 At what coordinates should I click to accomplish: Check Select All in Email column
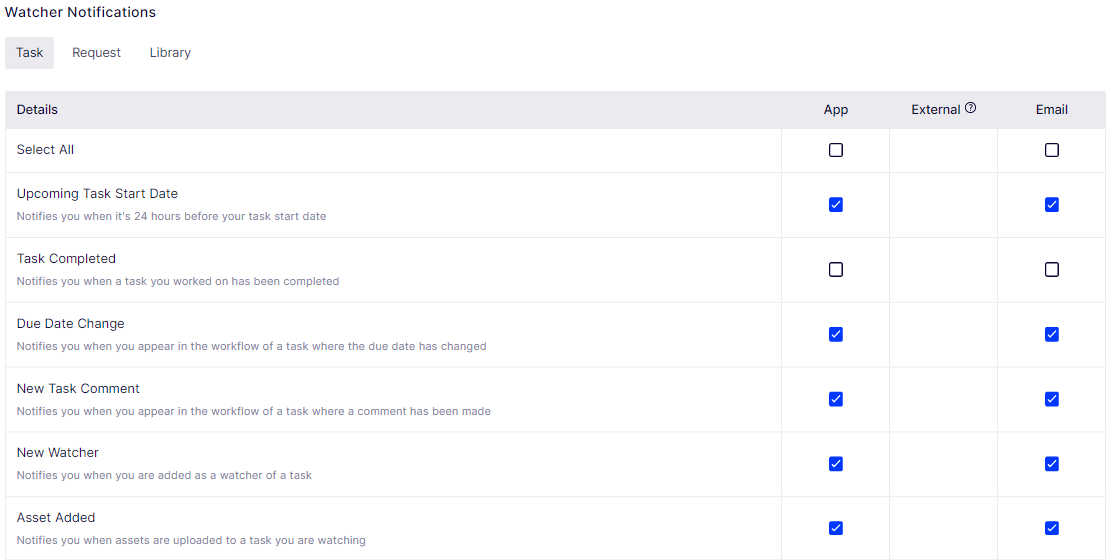pyautogui.click(x=1052, y=150)
